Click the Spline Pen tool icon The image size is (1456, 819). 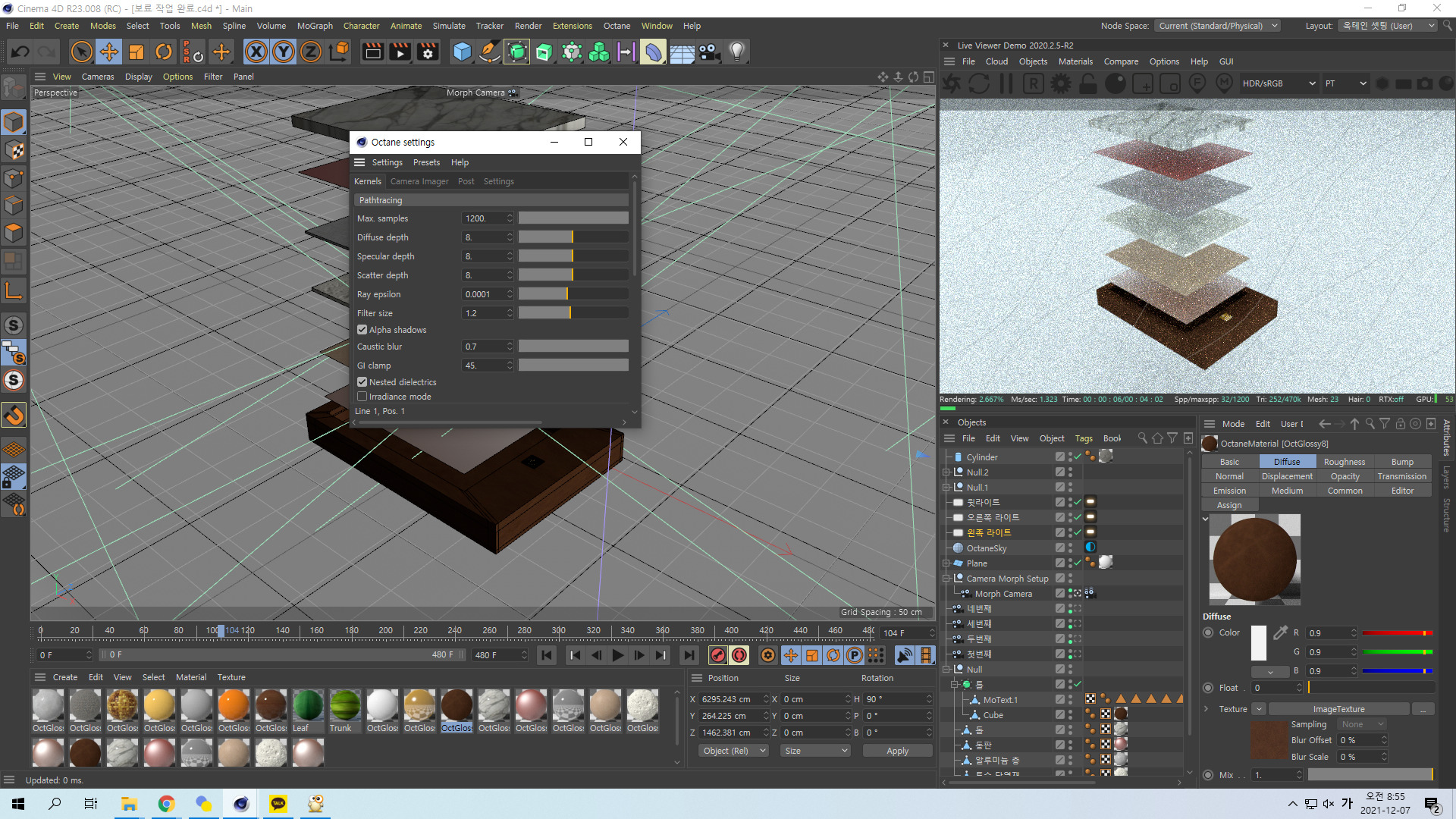pos(490,52)
